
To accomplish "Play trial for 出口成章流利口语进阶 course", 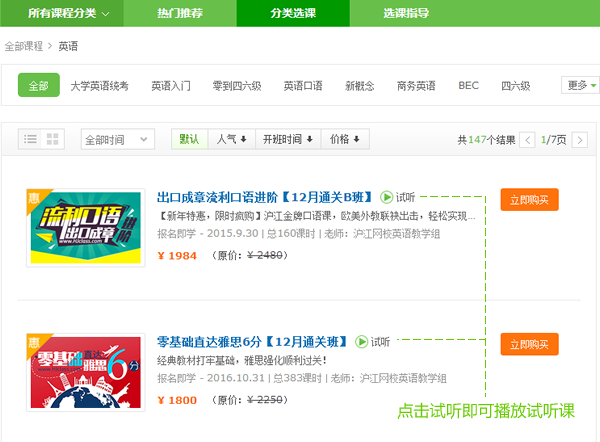I will pyautogui.click(x=398, y=197).
